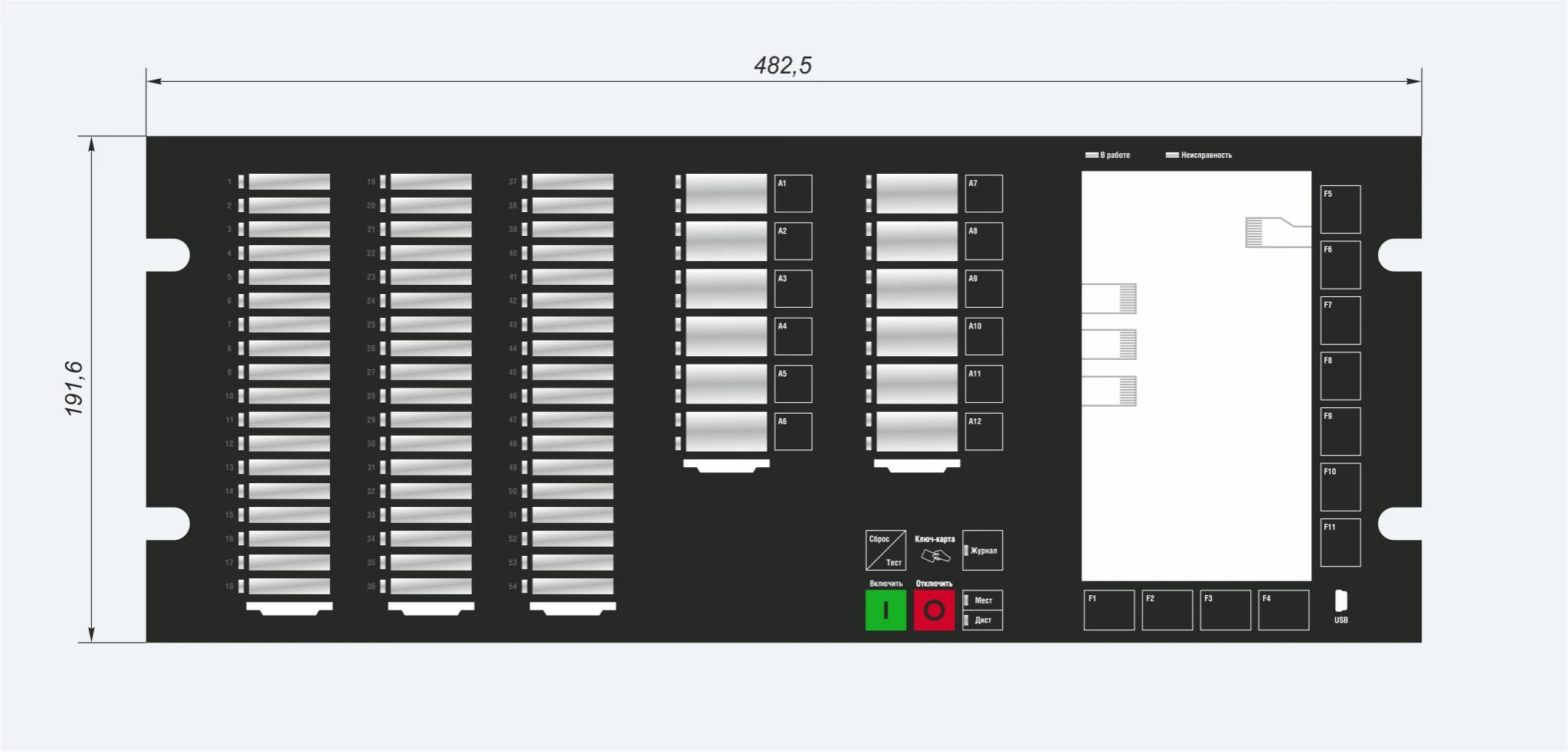Click the A7 assignable key
Image resolution: width=1568 pixels, height=752 pixels.
[x=984, y=194]
